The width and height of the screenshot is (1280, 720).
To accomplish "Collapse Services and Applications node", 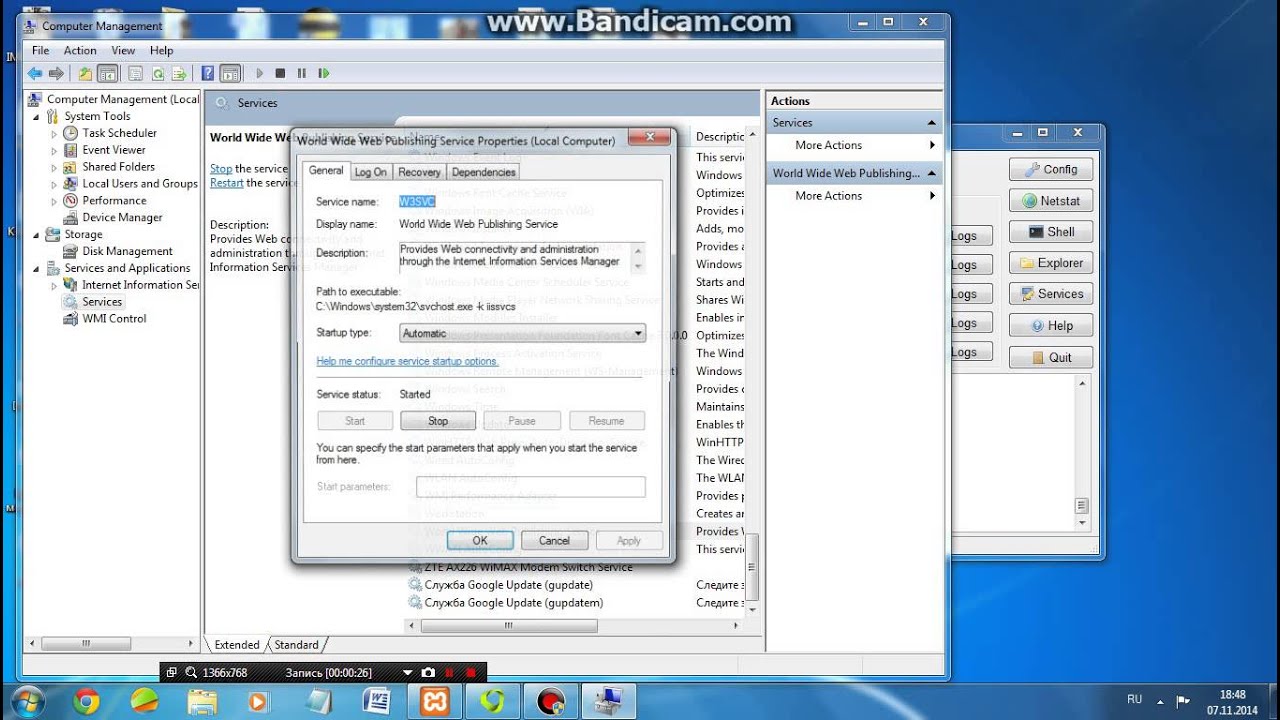I will [37, 268].
